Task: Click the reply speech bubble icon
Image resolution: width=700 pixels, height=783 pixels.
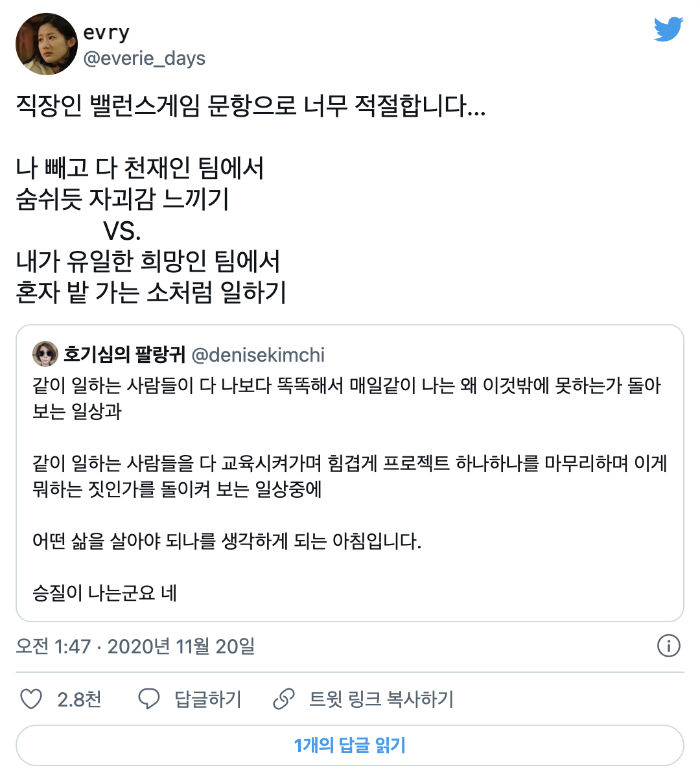Action: tap(149, 699)
